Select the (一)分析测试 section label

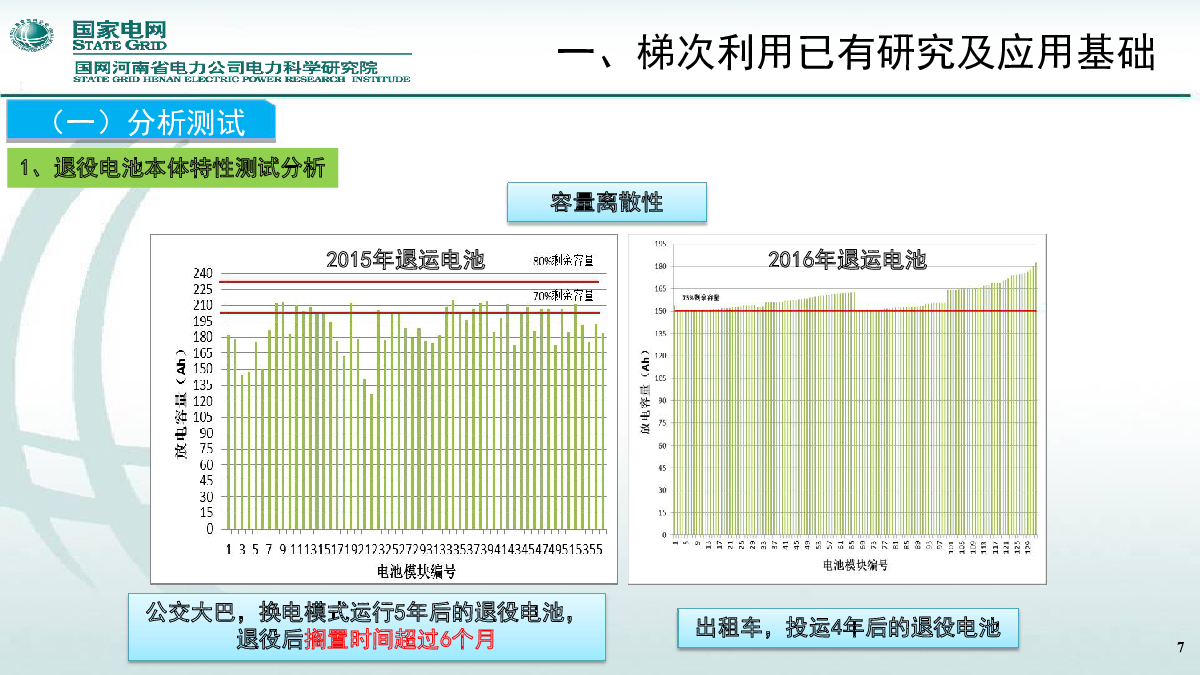pos(141,123)
